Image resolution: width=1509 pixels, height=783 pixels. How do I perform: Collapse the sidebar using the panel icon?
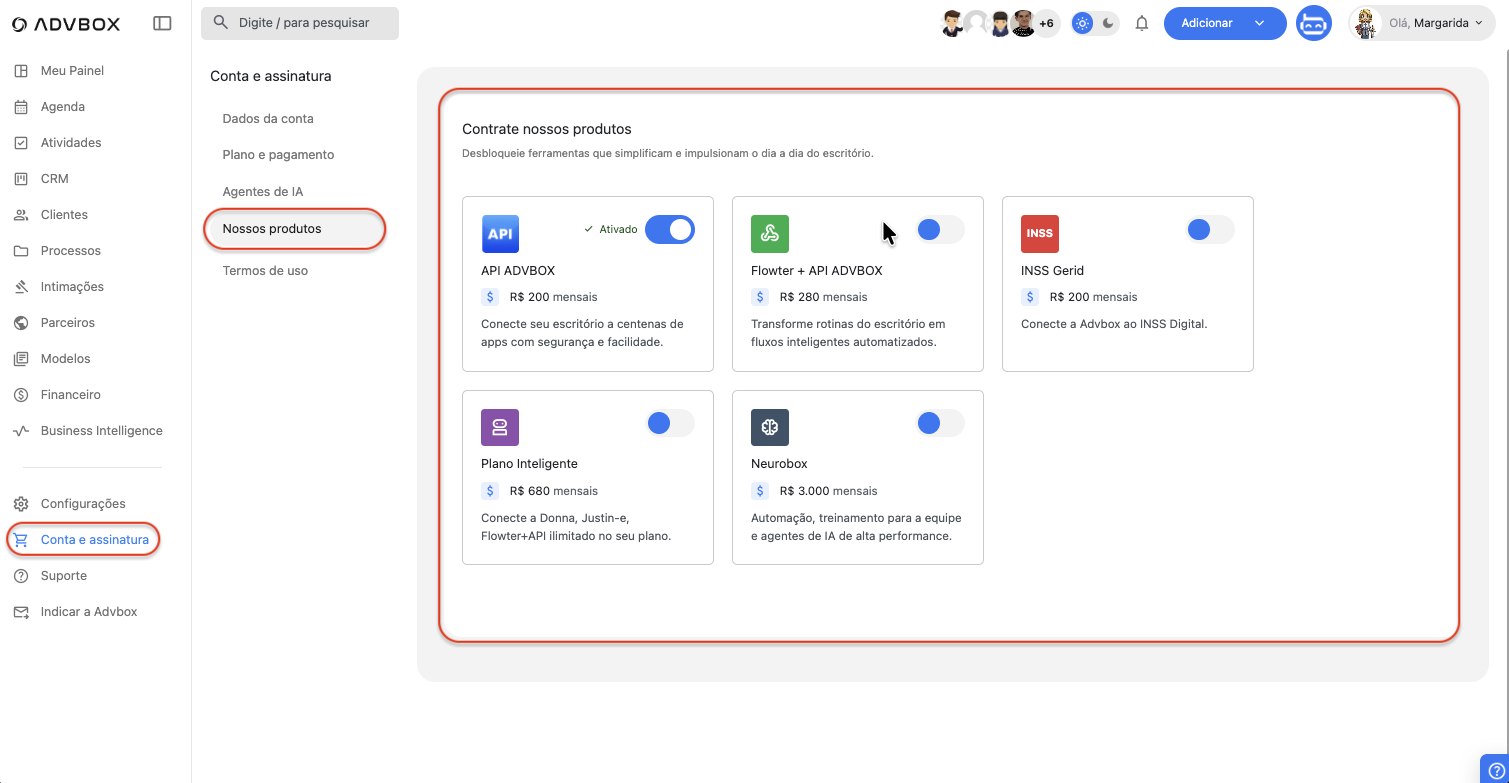[x=162, y=23]
